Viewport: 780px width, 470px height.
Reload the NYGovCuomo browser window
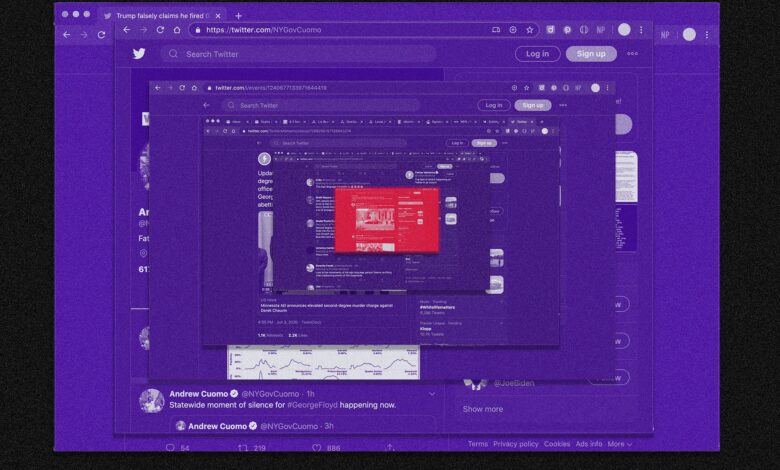[x=160, y=30]
